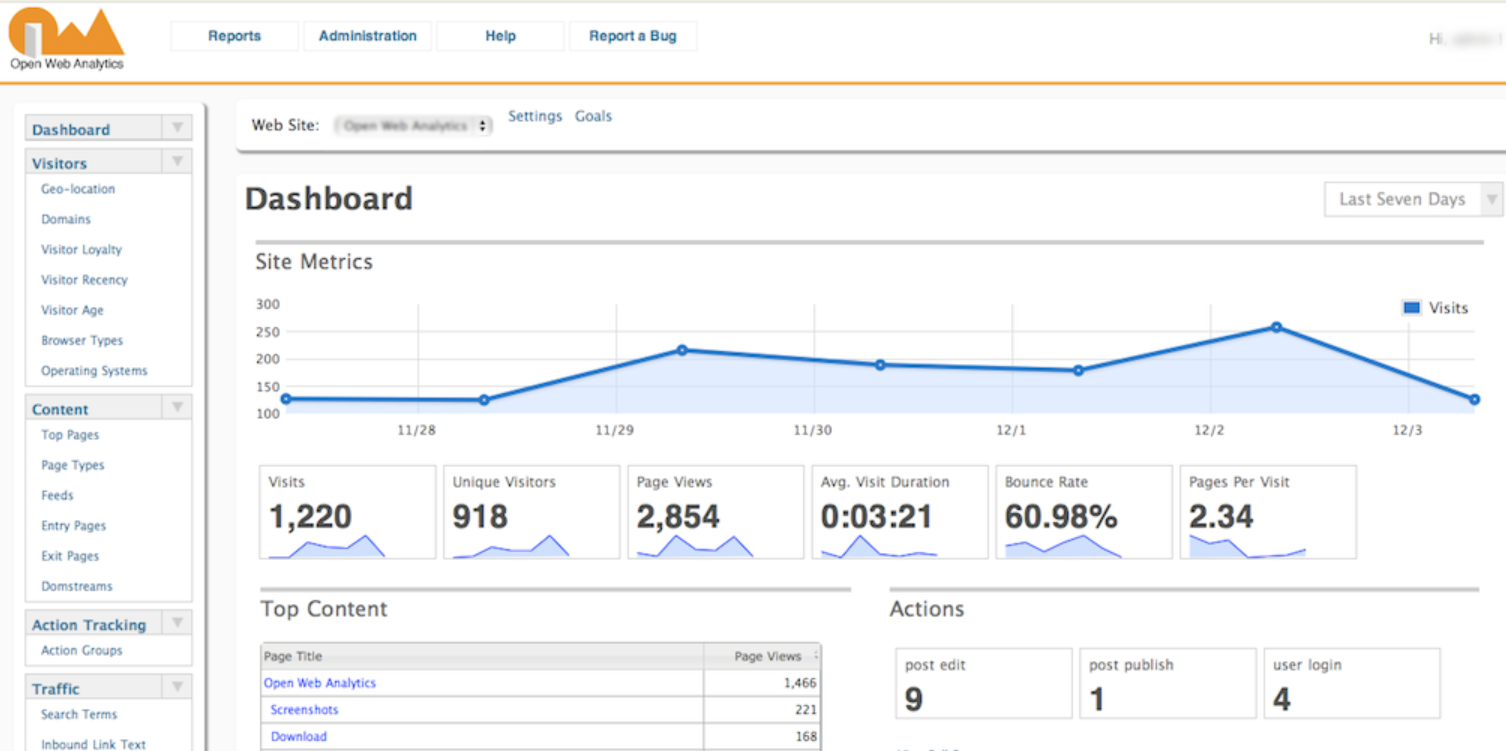Click the Avg. Visit Duration metric box
Screen dimensions: 1506x751
click(x=899, y=512)
